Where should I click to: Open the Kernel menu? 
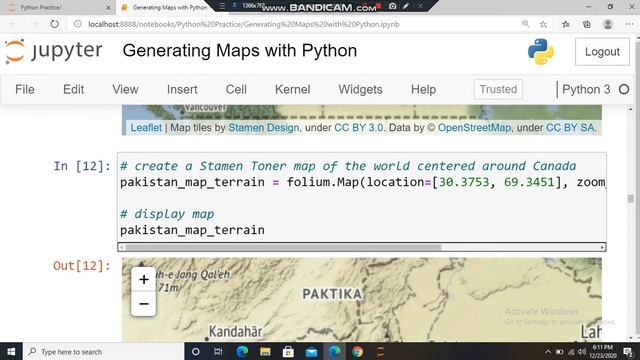tap(293, 89)
